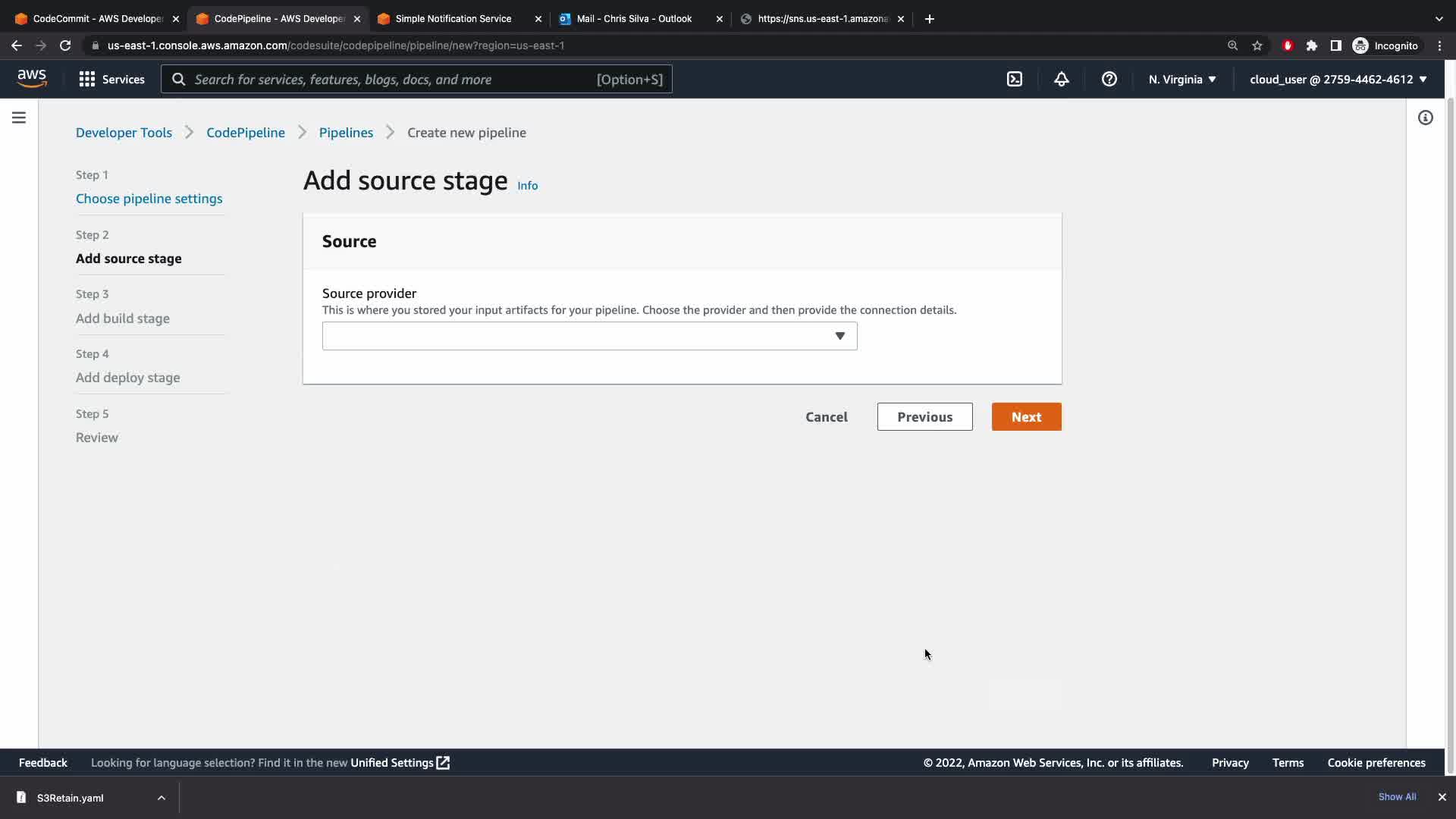Switch to Mail - Chris Silva Outlook tab

tap(634, 19)
